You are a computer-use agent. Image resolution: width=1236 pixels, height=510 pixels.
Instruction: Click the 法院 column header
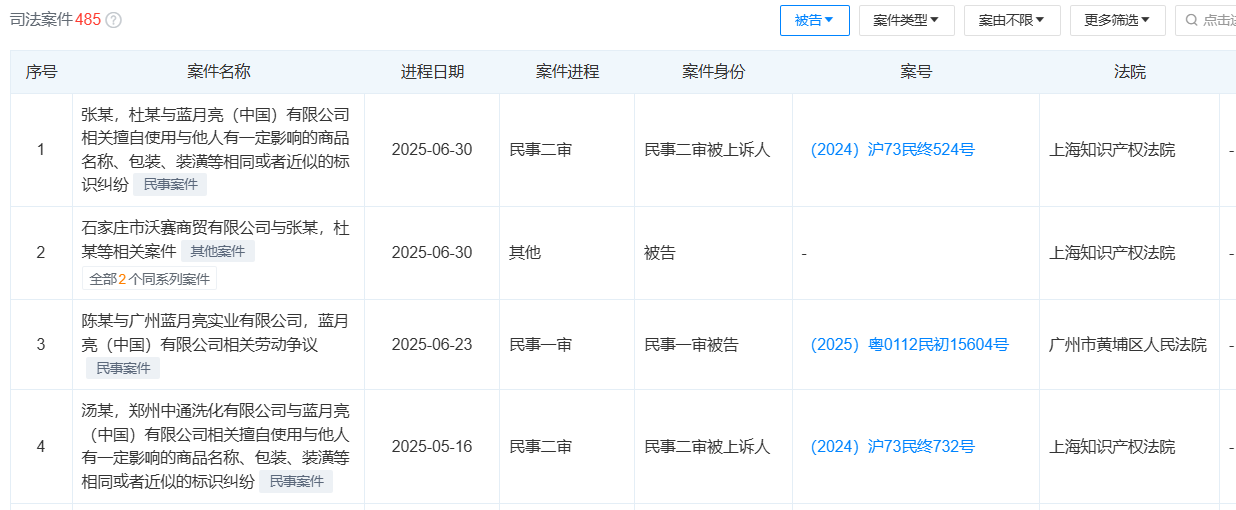(x=1130, y=72)
